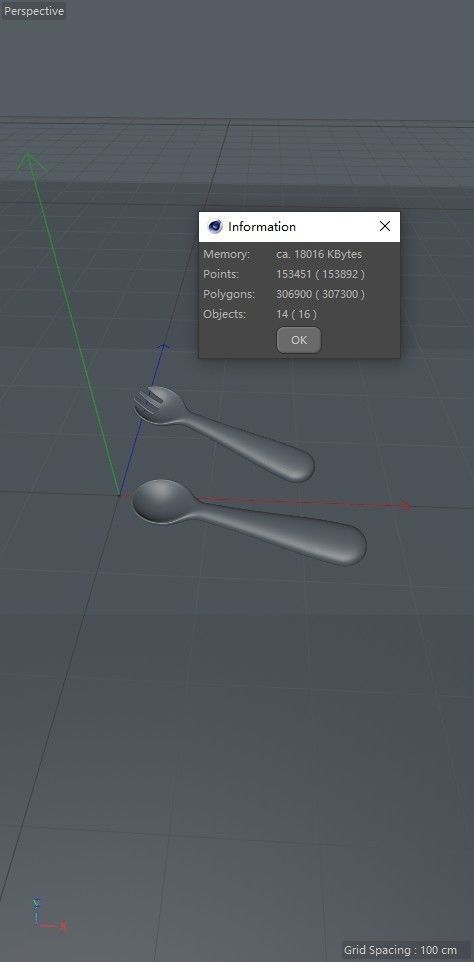474x962 pixels.
Task: Click the world axis indicator icon
Action: click(x=48, y=915)
